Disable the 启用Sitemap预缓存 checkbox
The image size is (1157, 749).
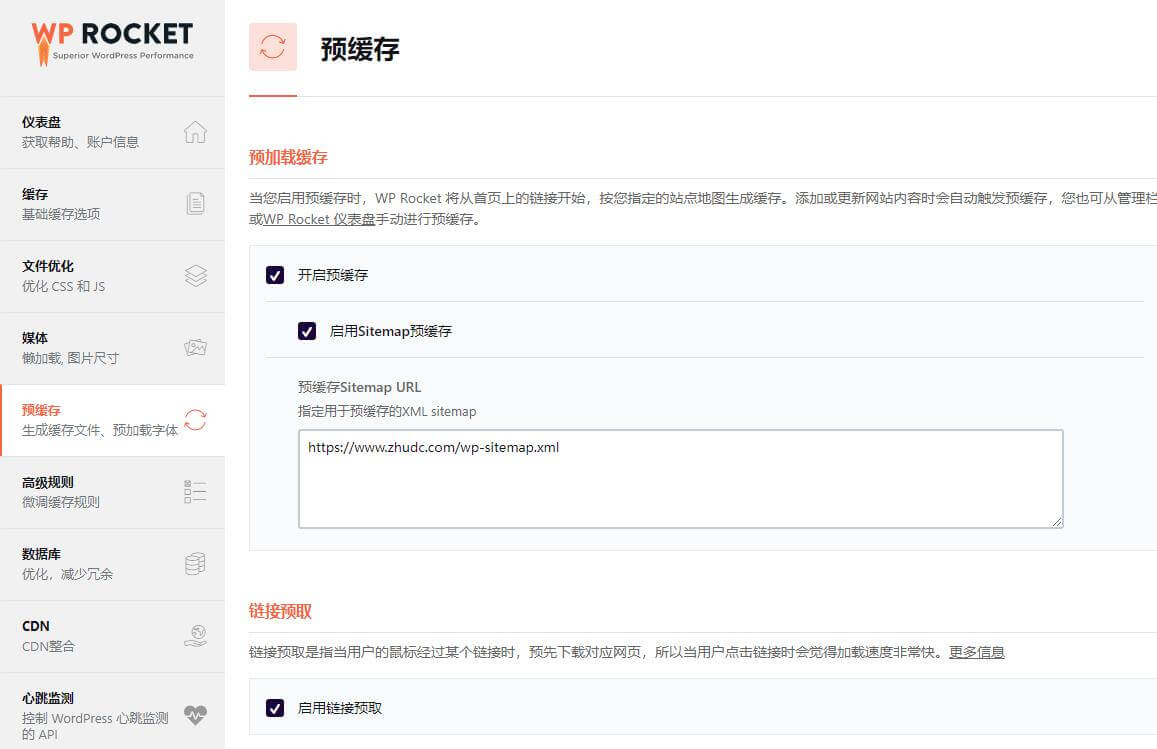coord(307,331)
